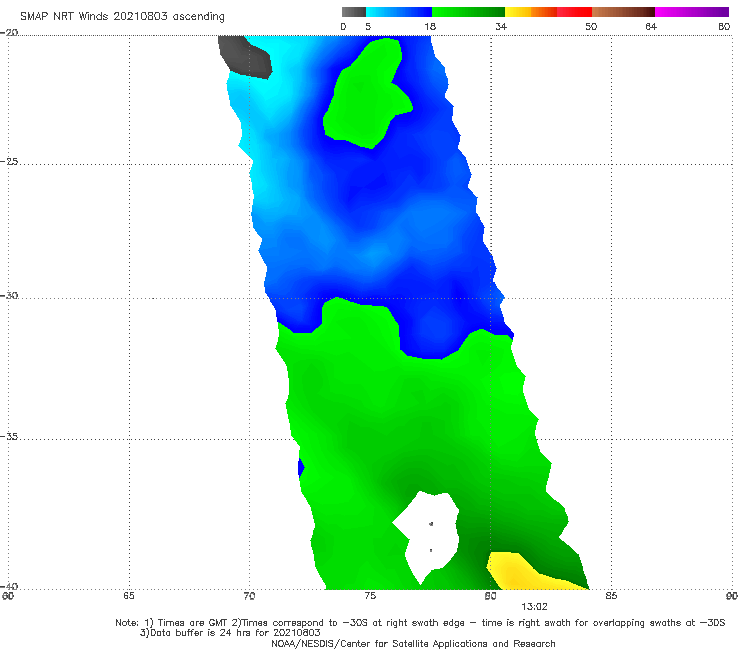Click the longitude label '85'

coord(611,596)
